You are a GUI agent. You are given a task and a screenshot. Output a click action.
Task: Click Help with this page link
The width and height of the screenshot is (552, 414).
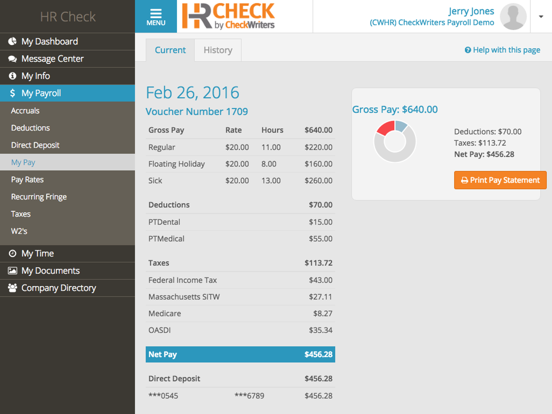502,50
